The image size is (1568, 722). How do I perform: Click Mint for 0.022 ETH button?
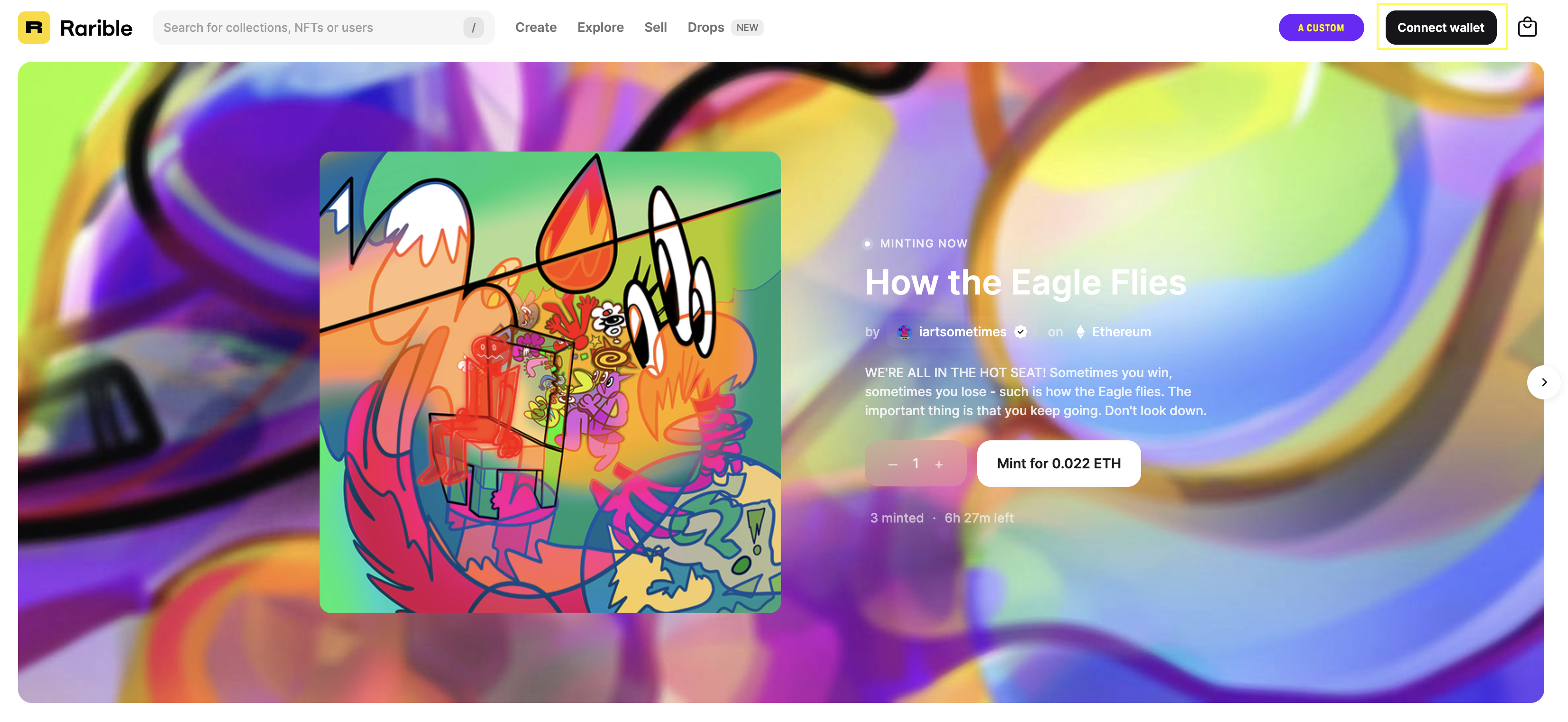pyautogui.click(x=1058, y=463)
